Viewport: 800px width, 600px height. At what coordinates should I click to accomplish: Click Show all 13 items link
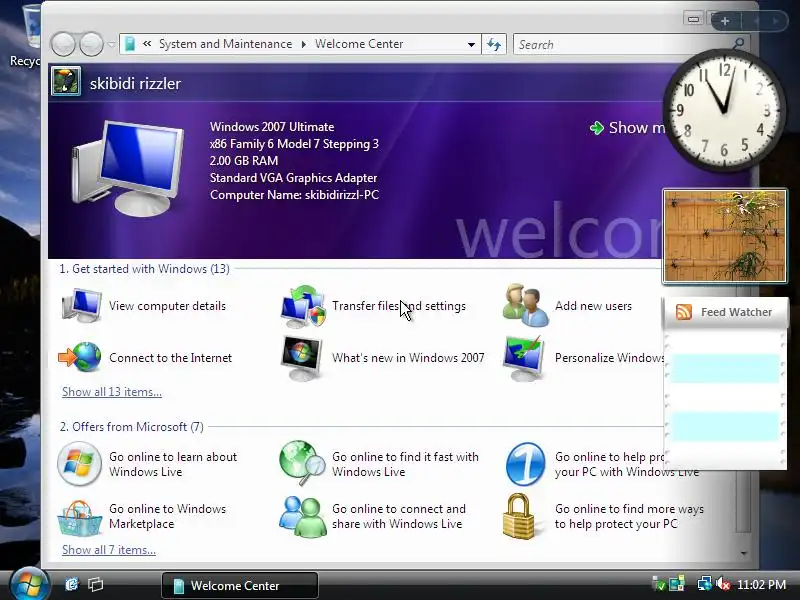coord(112,392)
